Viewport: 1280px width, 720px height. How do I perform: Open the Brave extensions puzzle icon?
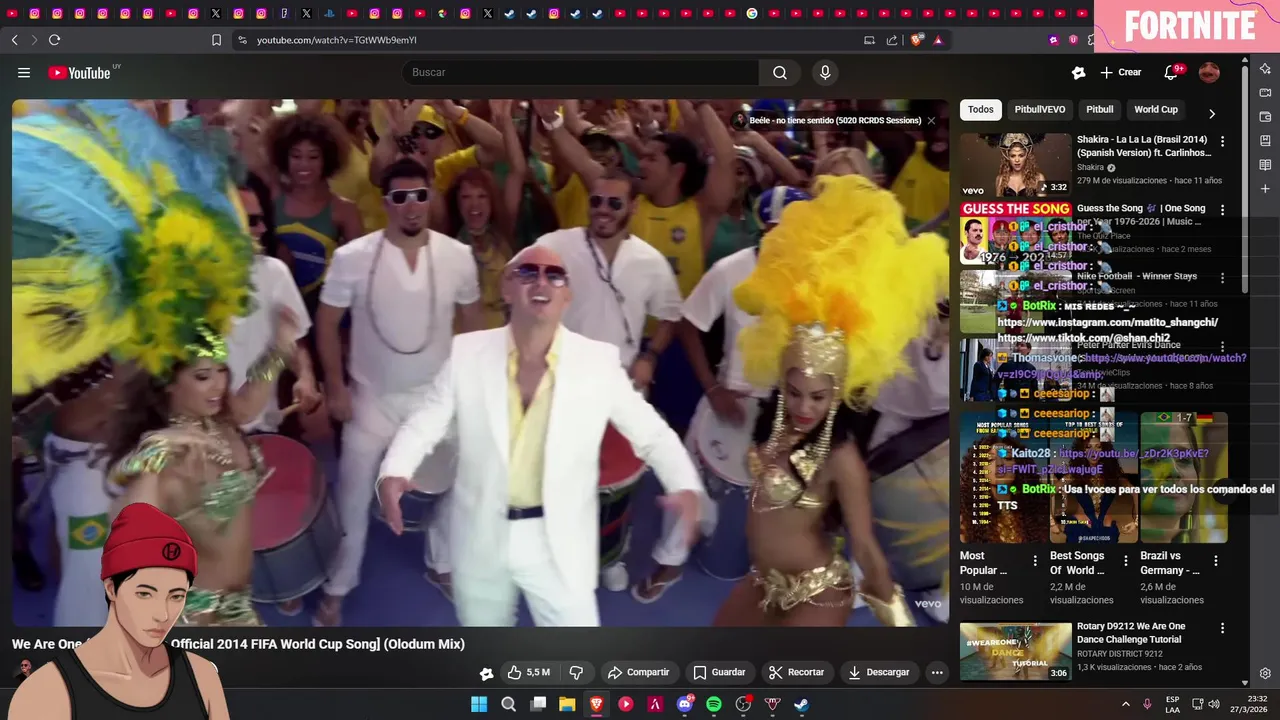pyautogui.click(x=1092, y=40)
